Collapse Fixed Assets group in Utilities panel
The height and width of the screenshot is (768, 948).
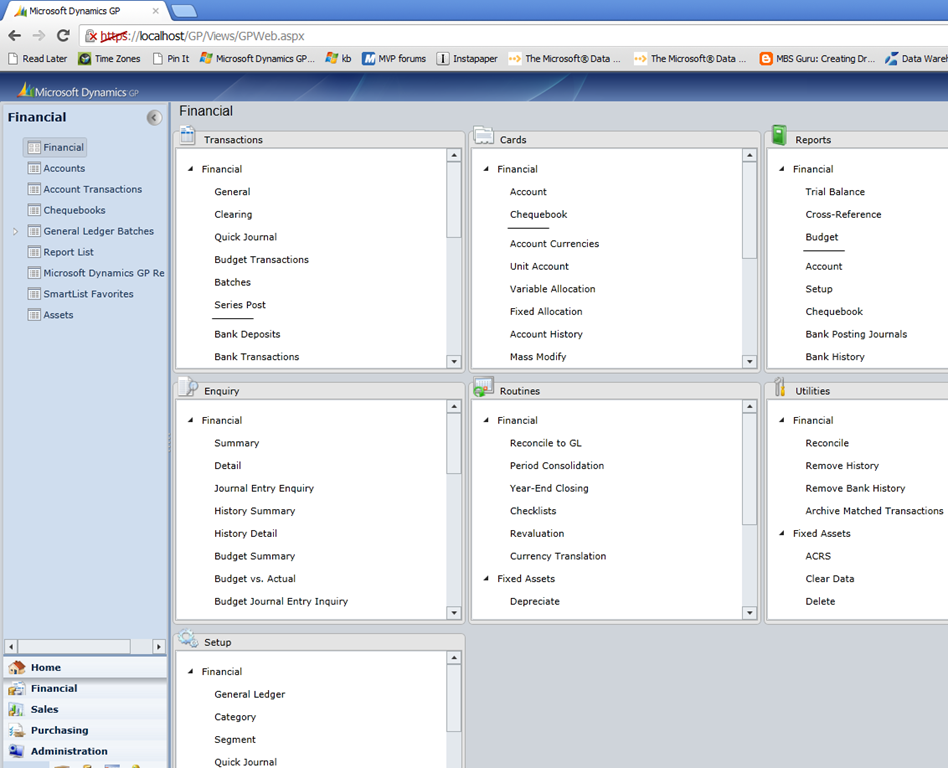(782, 533)
